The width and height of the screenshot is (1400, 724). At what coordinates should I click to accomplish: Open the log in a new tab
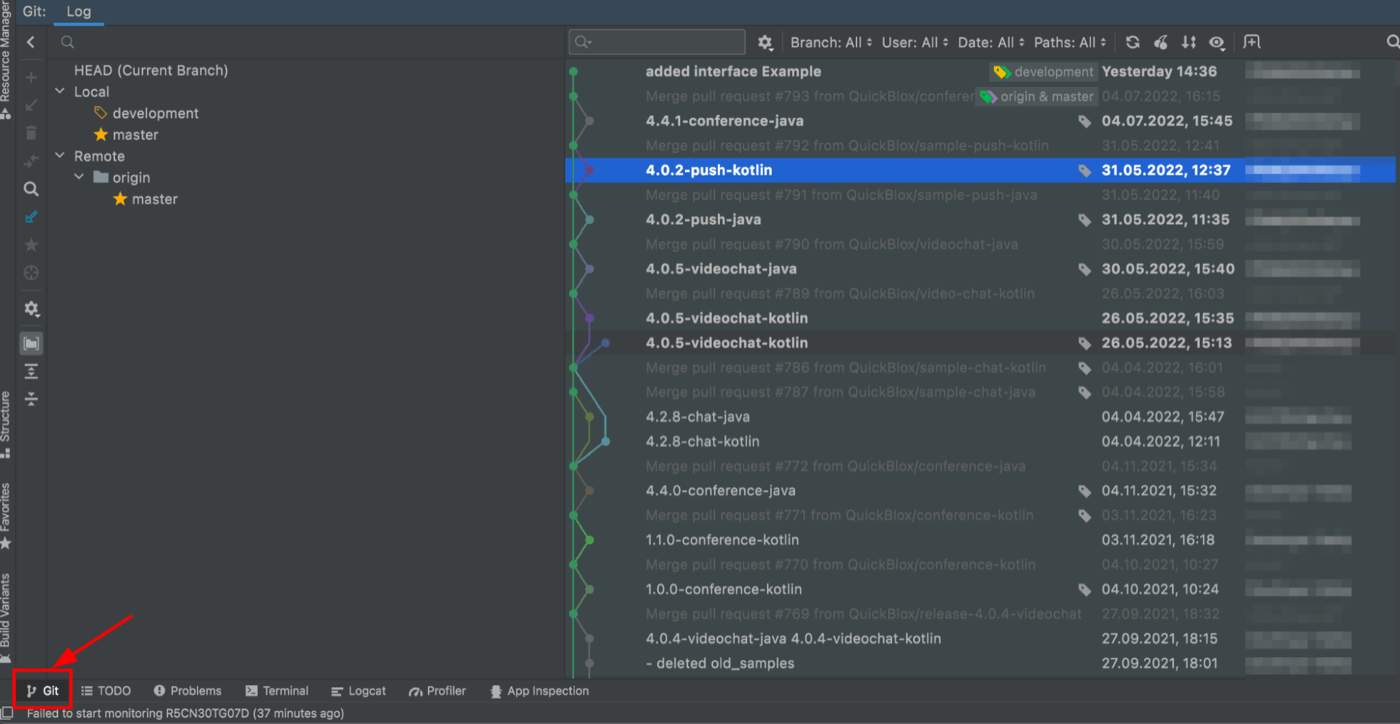pos(1252,42)
